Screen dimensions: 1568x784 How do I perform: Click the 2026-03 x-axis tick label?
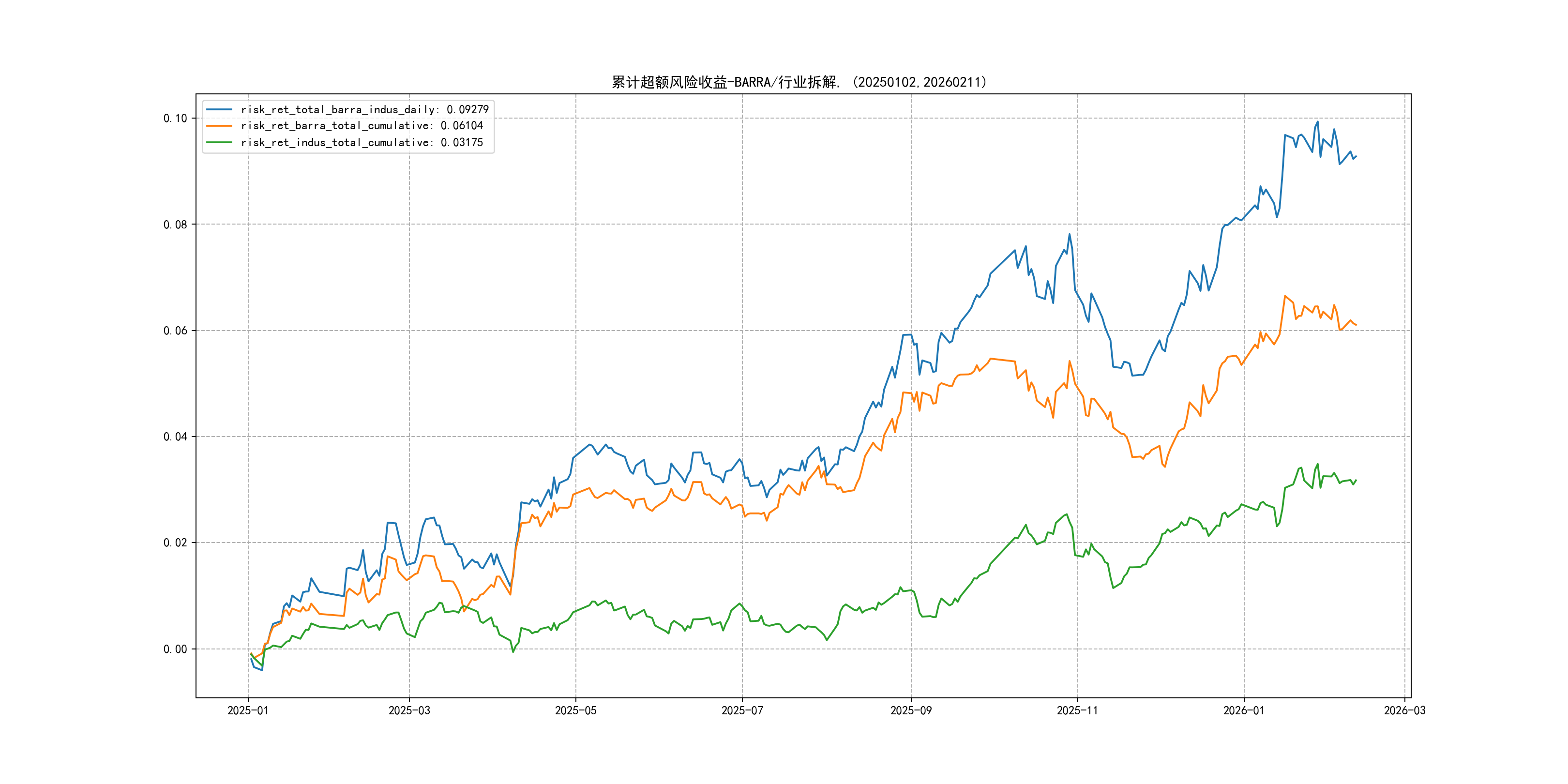(1404, 710)
